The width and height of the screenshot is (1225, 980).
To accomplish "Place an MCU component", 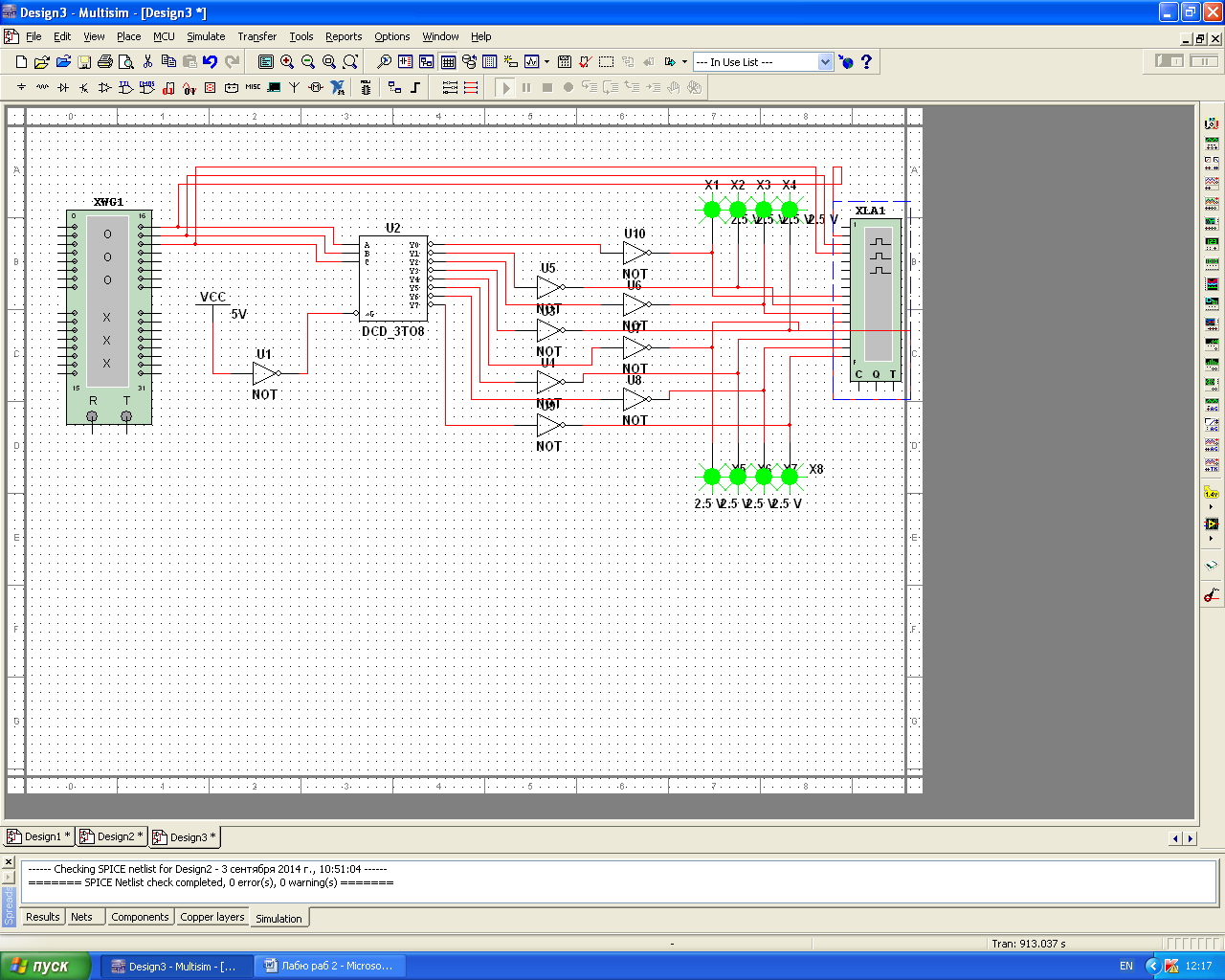I will tap(365, 87).
